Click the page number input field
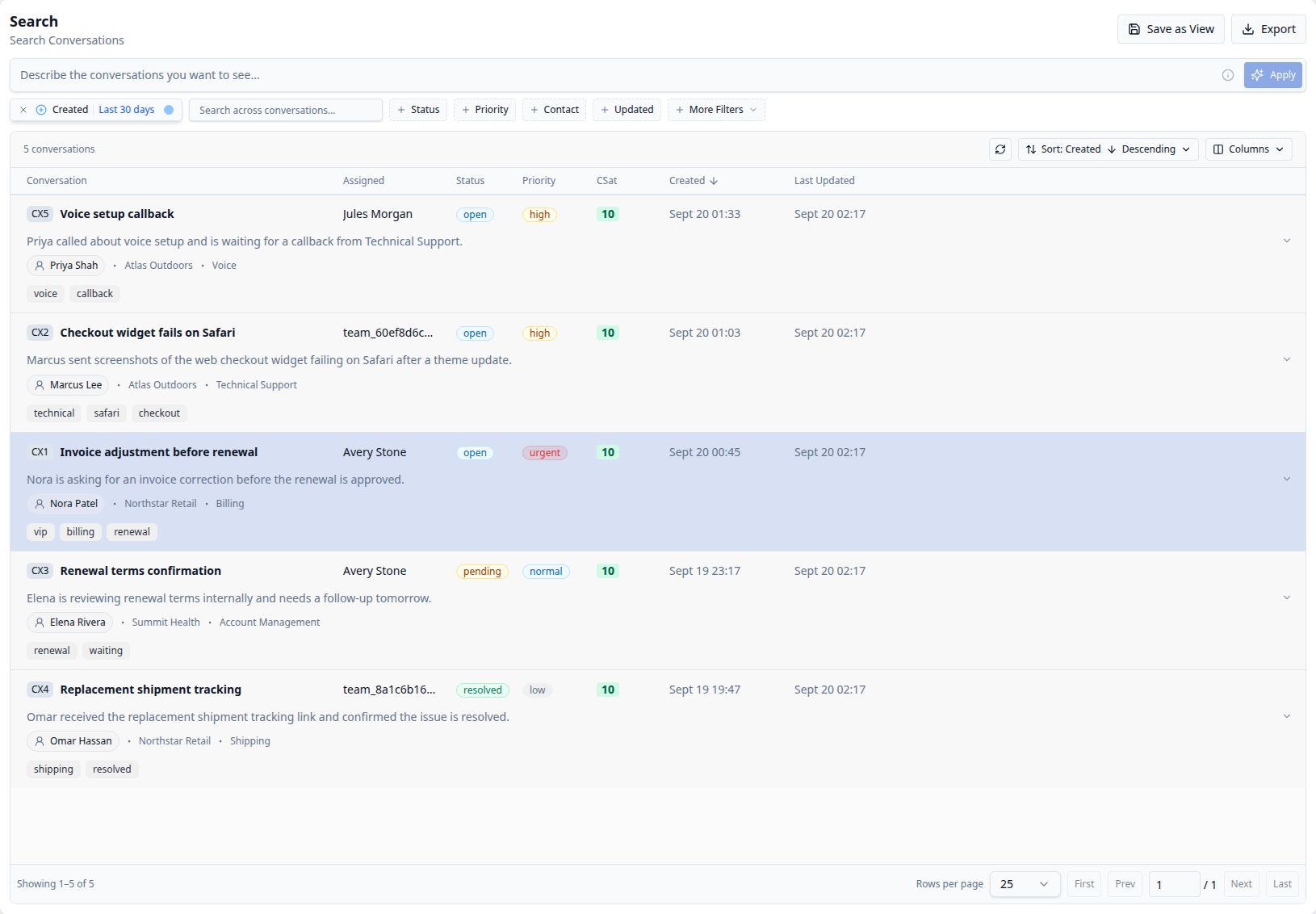The width and height of the screenshot is (1316, 914). (1174, 884)
